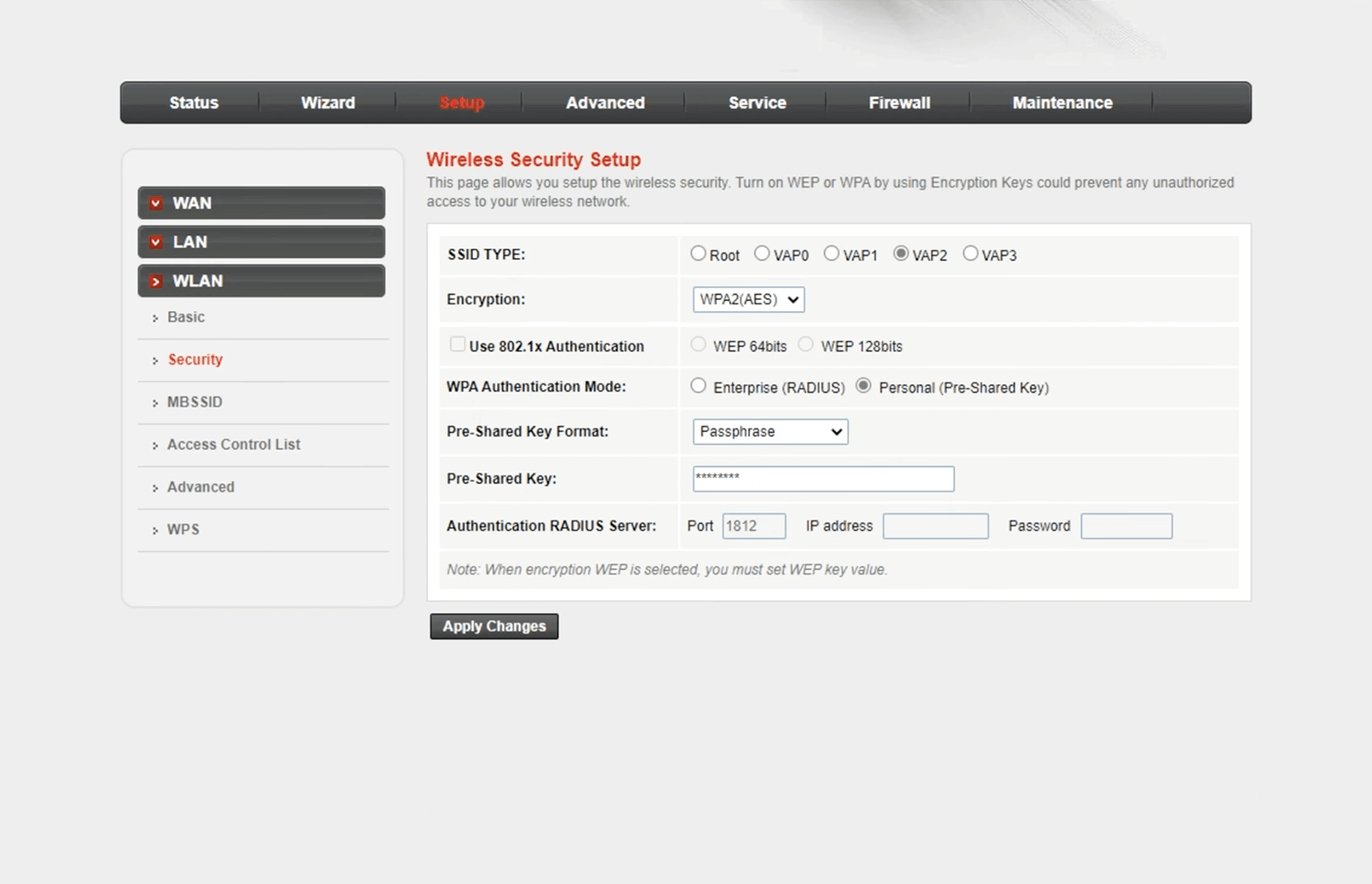
Task: Click the Apply Changes button
Action: point(494,626)
